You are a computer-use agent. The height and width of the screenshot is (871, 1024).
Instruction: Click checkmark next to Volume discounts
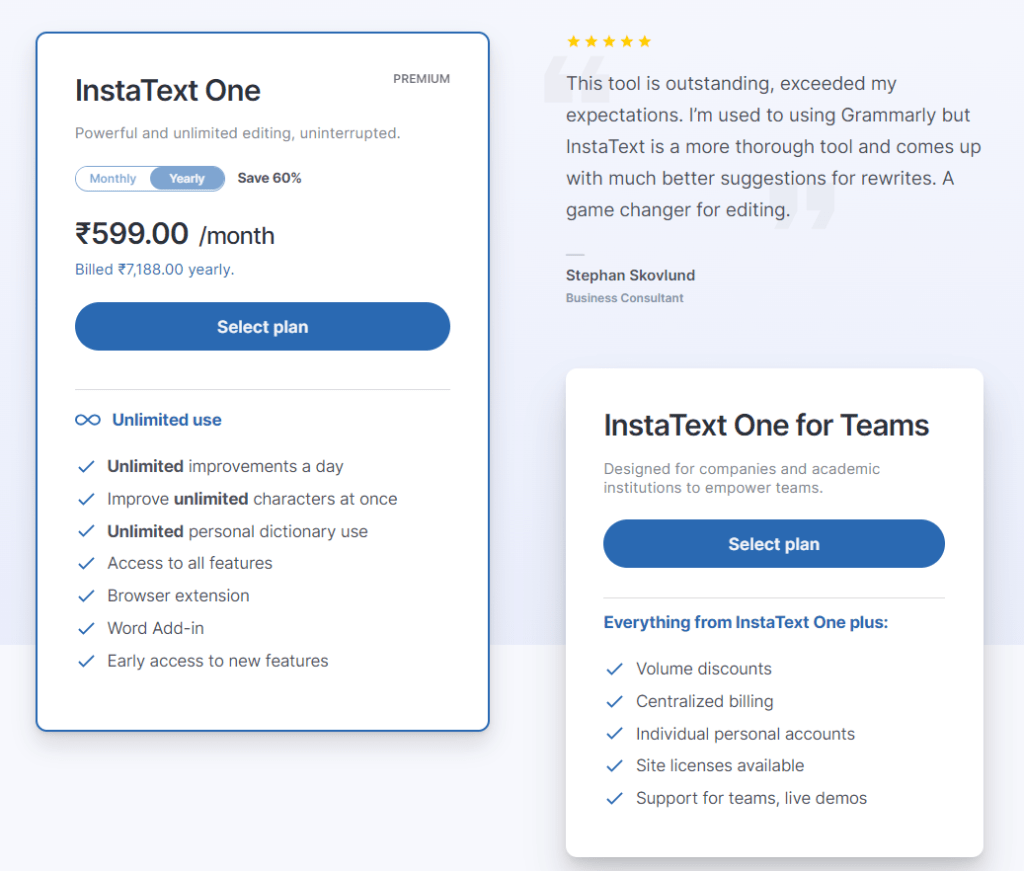click(615, 669)
